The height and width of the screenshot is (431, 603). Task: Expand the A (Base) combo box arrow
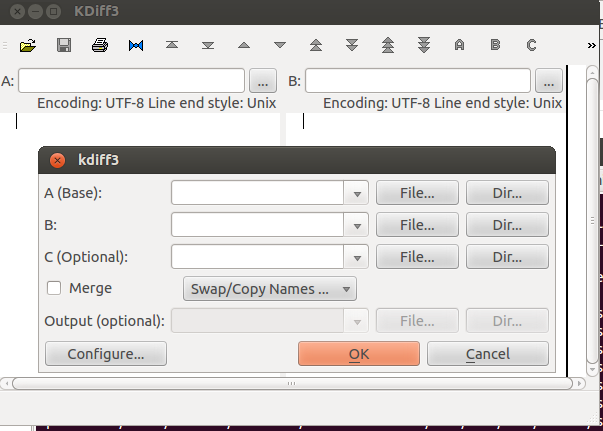pyautogui.click(x=357, y=193)
